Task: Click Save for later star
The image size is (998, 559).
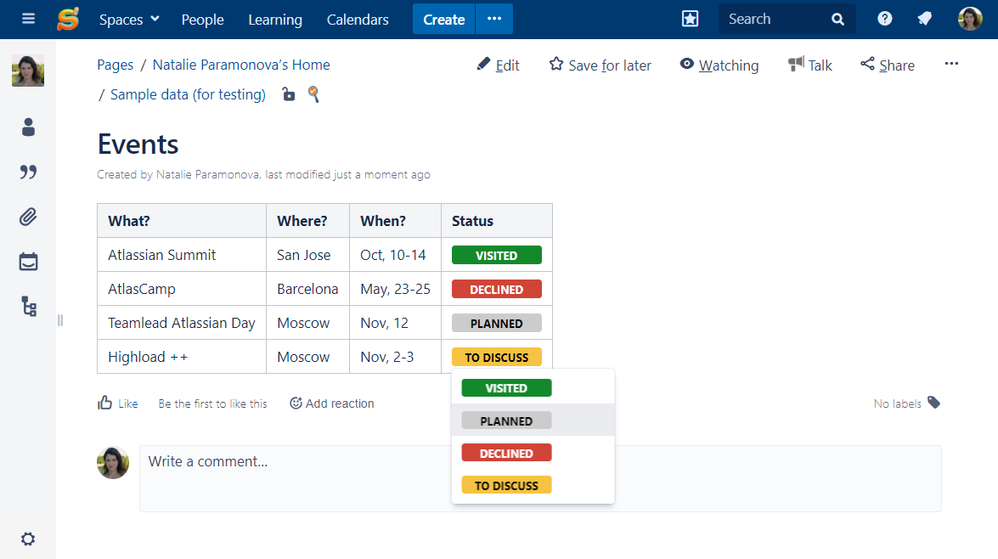Action: click(x=600, y=65)
